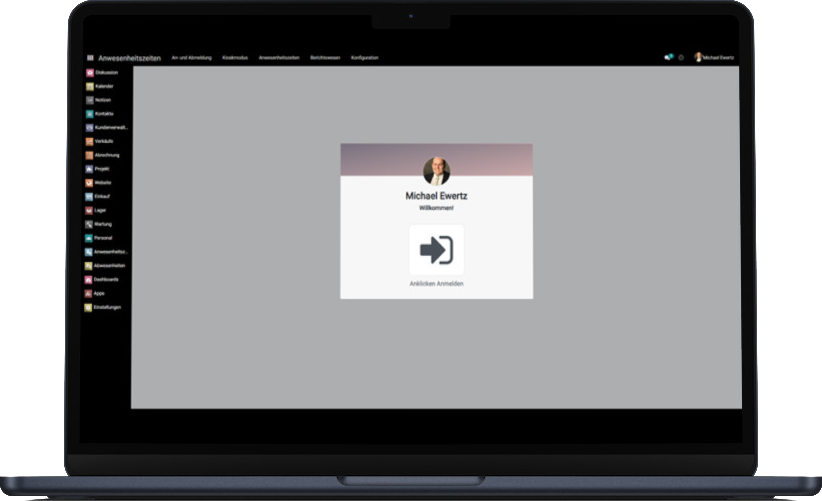Viewport: 822px width, 501px height.
Task: Launch the Projekt app
Action: [101, 170]
